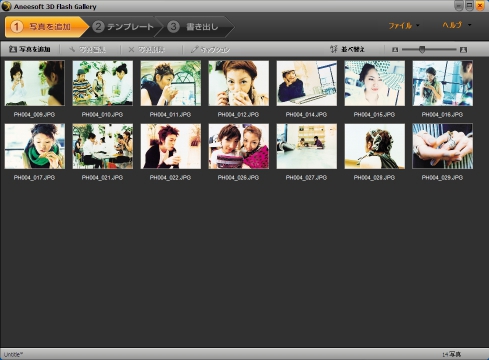489x360 pixels.
Task: Go to step 3 書き出し tab
Action: click(194, 27)
